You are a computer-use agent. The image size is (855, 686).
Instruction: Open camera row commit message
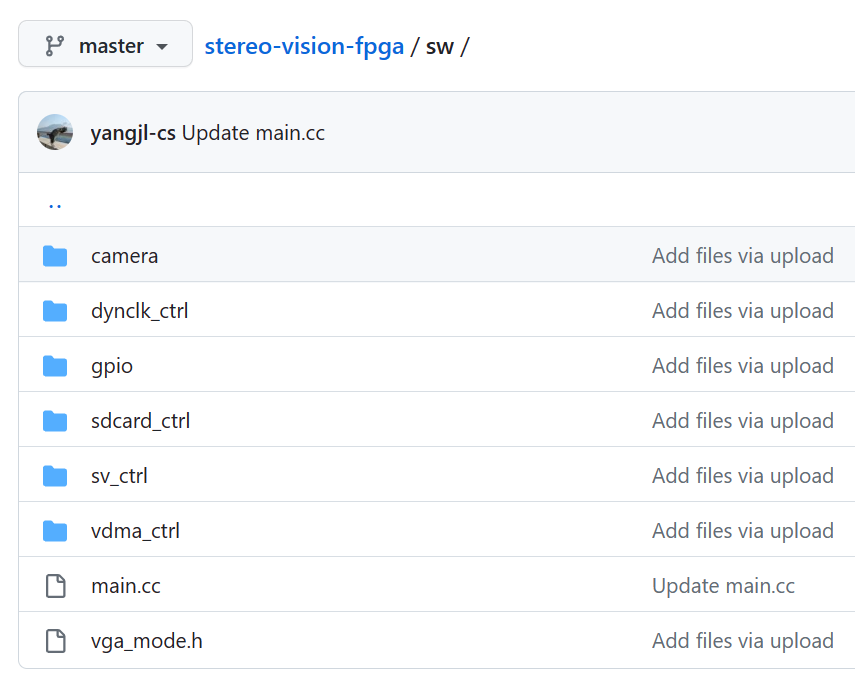pyautogui.click(x=743, y=256)
